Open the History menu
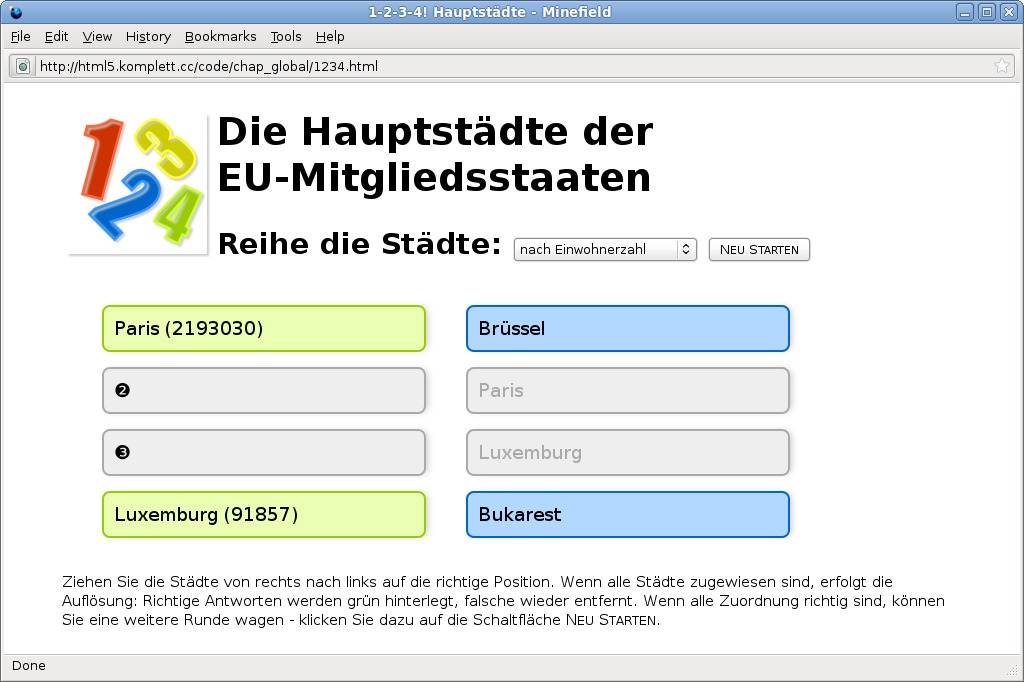The image size is (1024, 682). [x=148, y=36]
